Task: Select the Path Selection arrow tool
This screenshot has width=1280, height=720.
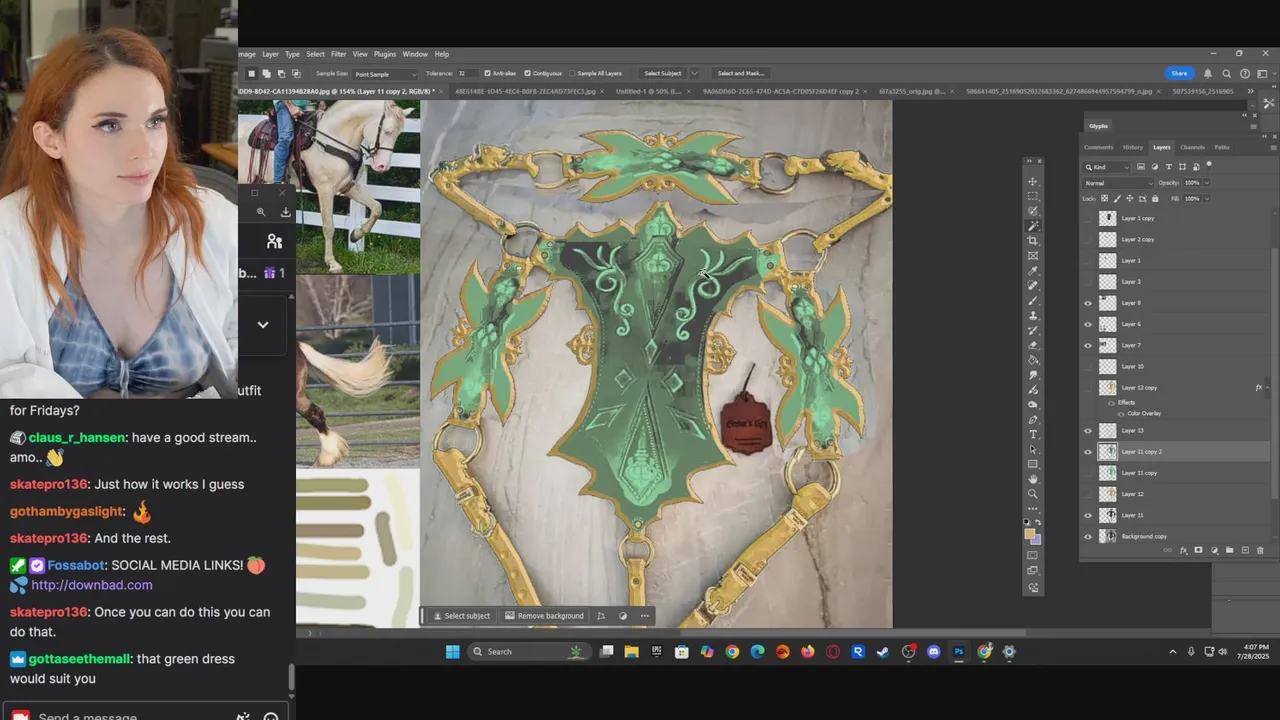Action: (x=1033, y=449)
